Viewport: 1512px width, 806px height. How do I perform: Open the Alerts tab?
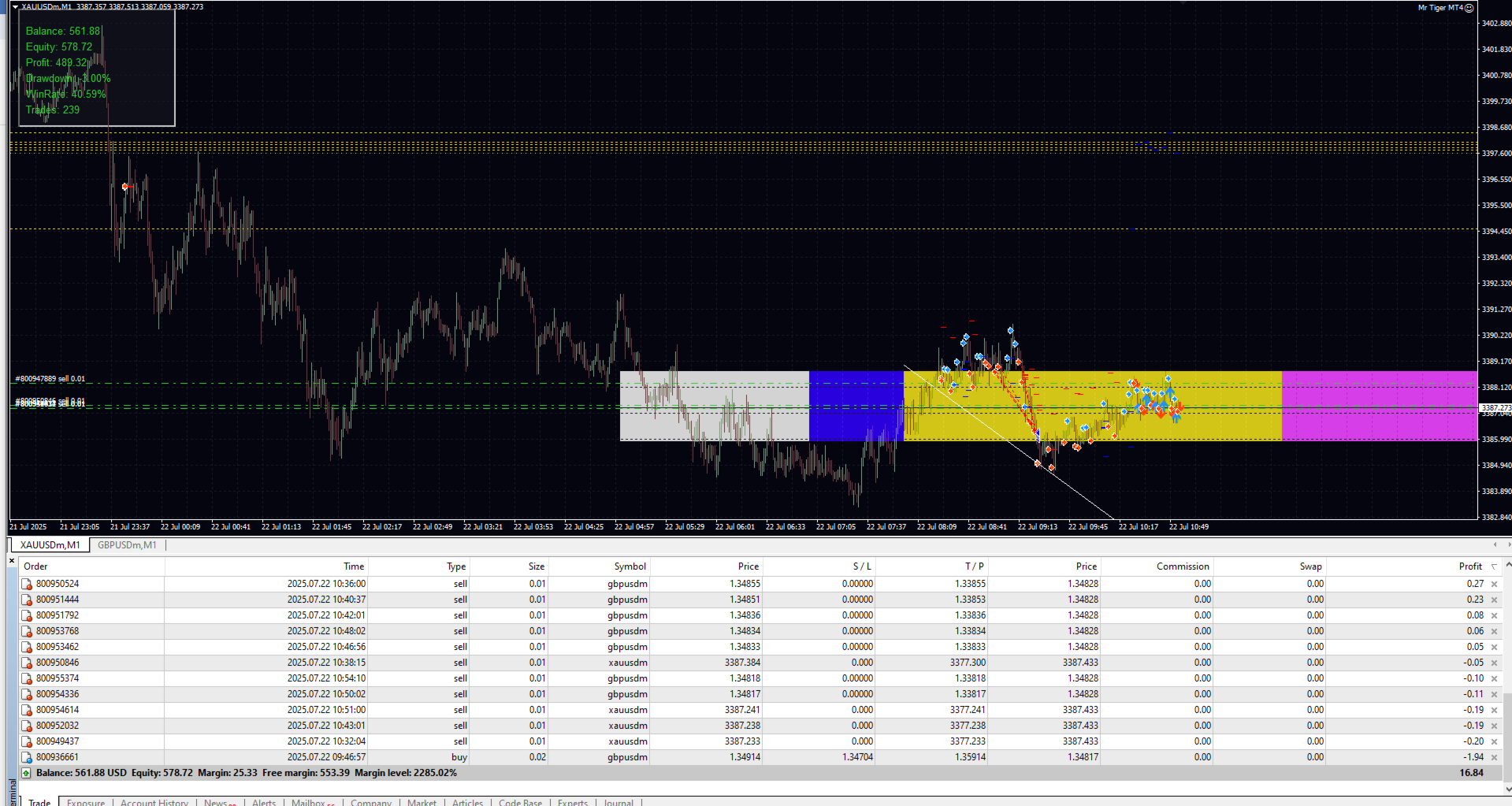pyautogui.click(x=264, y=802)
